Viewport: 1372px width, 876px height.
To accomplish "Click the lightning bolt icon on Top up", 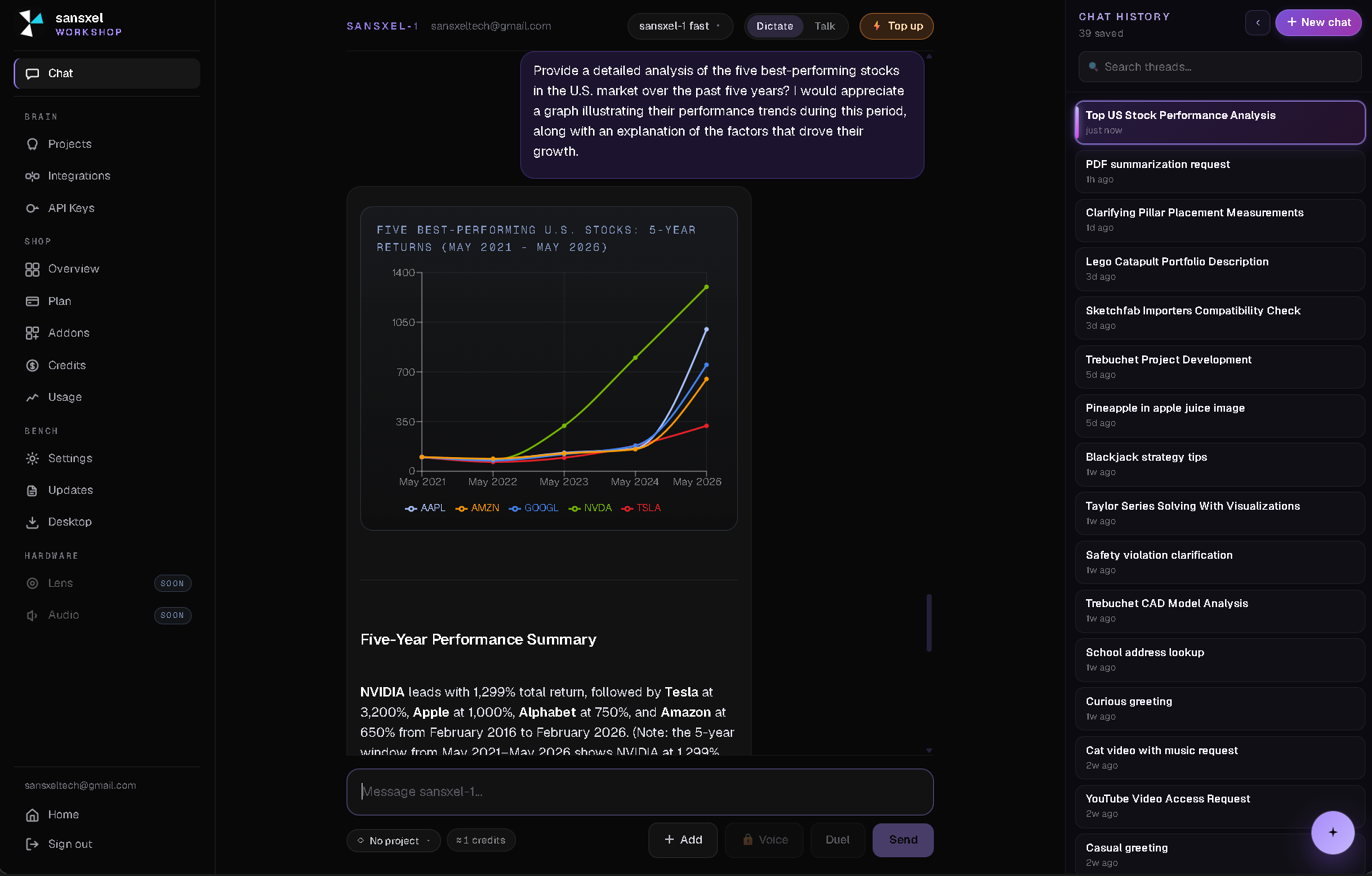I will (x=877, y=26).
